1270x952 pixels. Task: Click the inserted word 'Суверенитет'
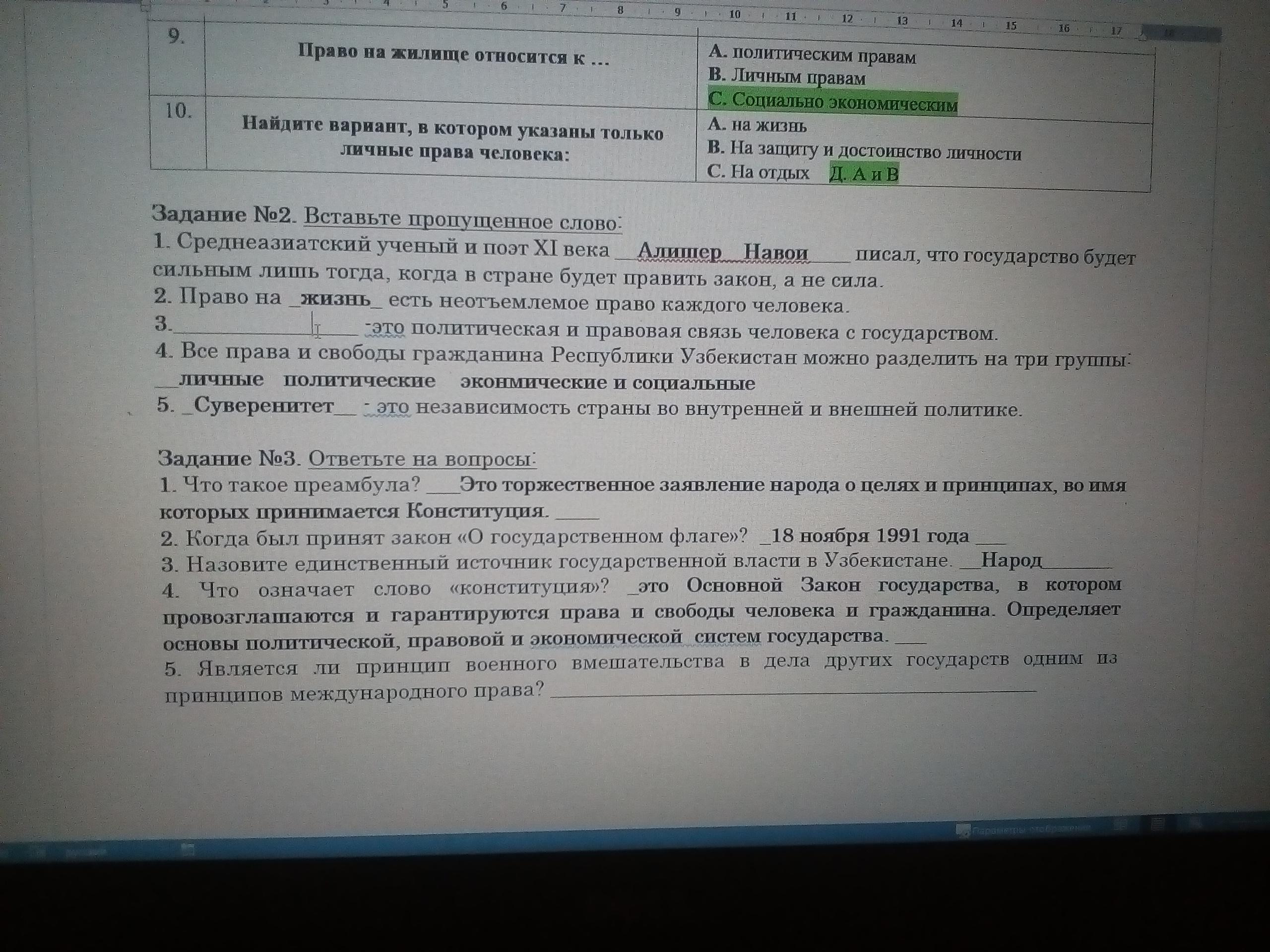click(x=264, y=405)
